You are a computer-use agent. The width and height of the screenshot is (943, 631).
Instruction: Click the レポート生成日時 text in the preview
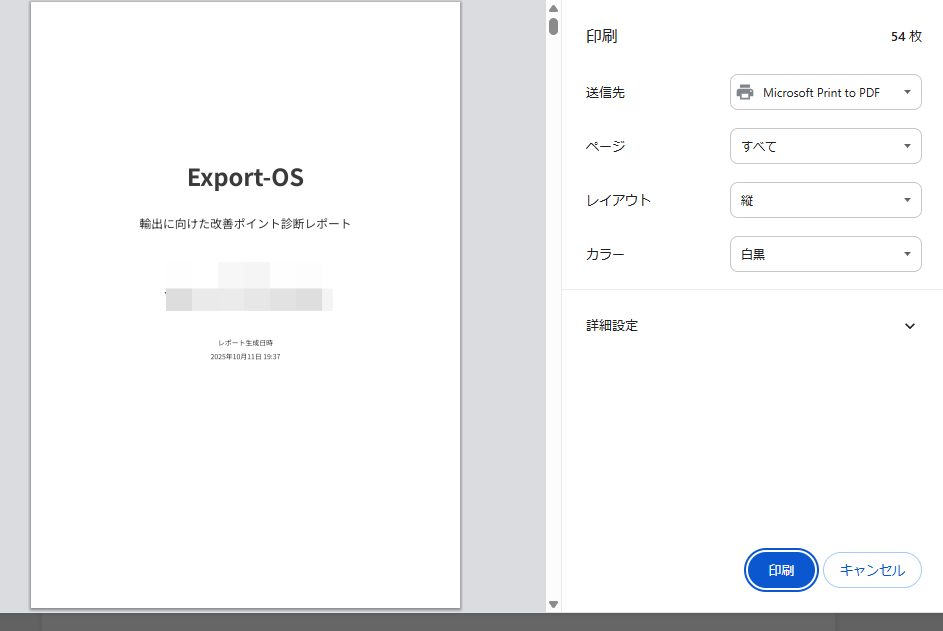(245, 341)
